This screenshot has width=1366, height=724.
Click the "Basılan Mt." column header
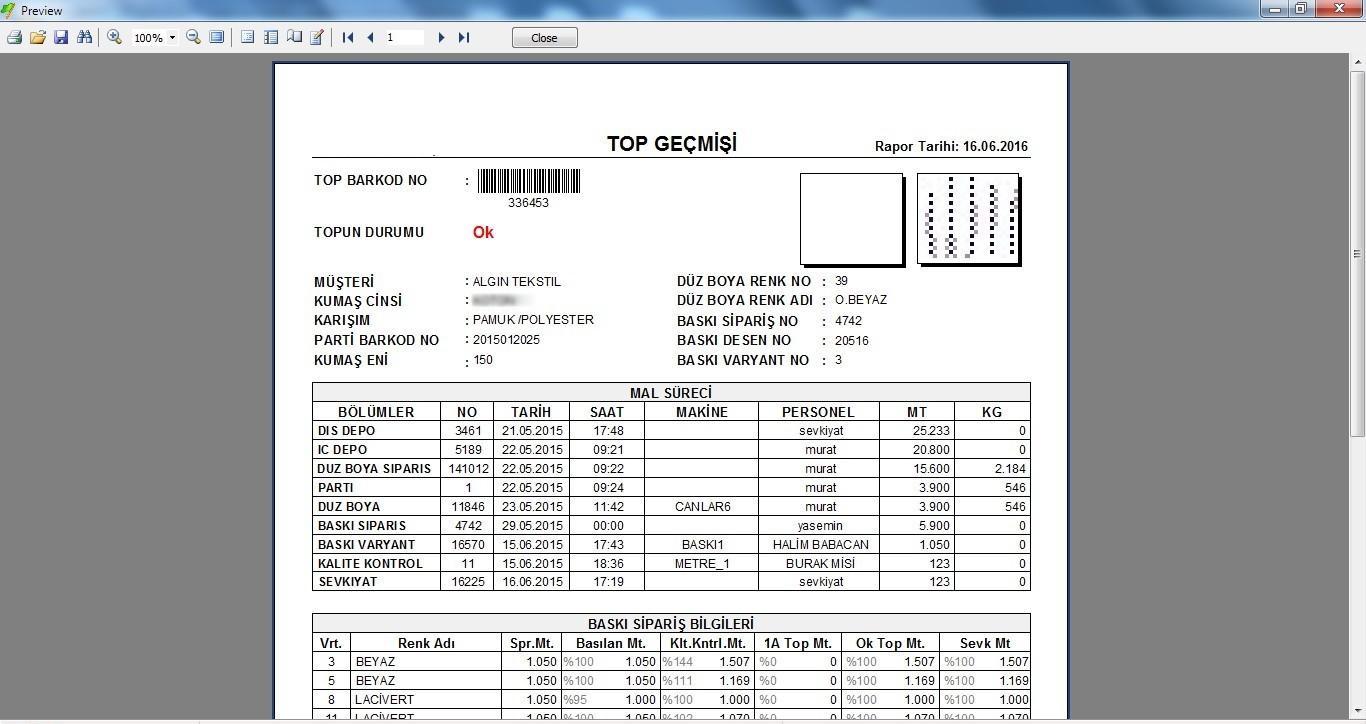(610, 643)
